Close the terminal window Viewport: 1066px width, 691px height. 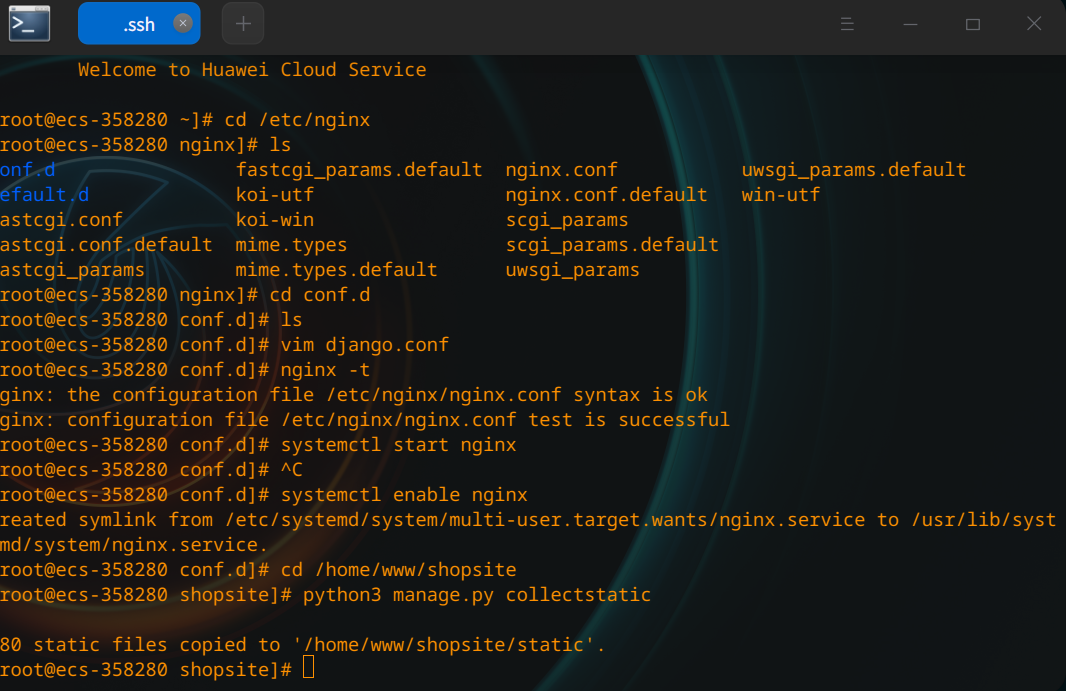click(1034, 24)
